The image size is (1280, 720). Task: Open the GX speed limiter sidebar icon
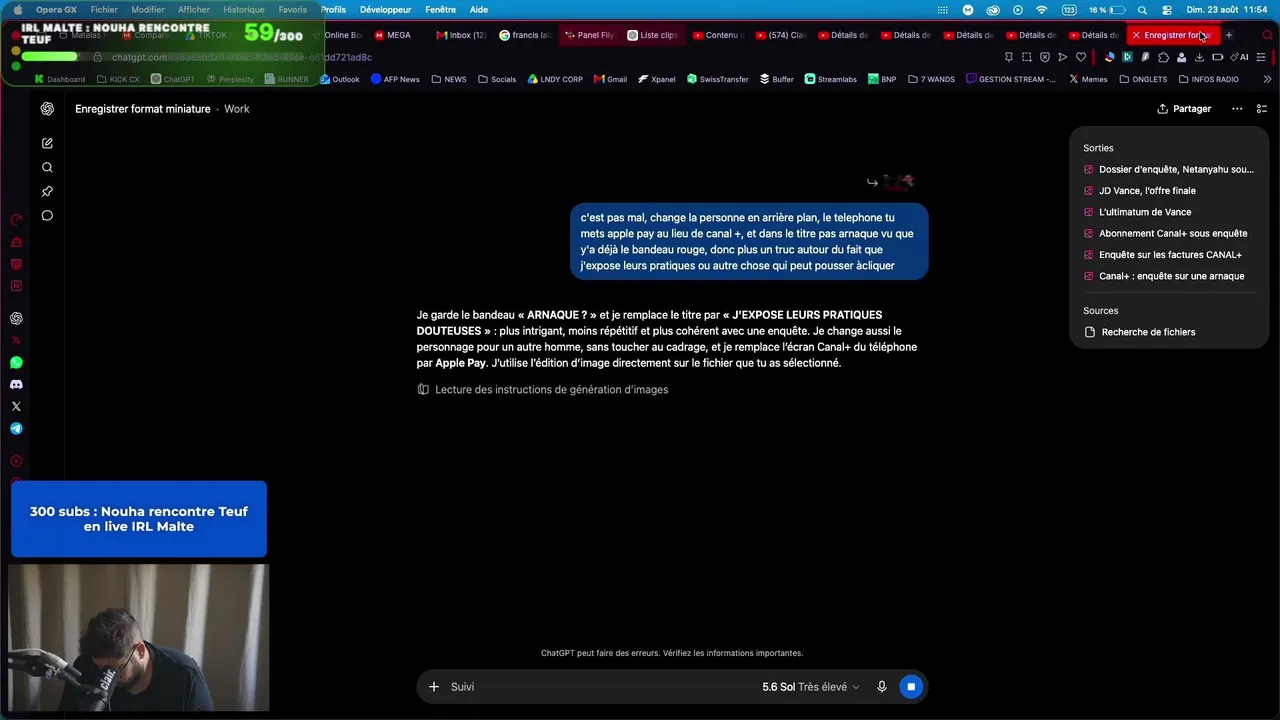(x=16, y=220)
